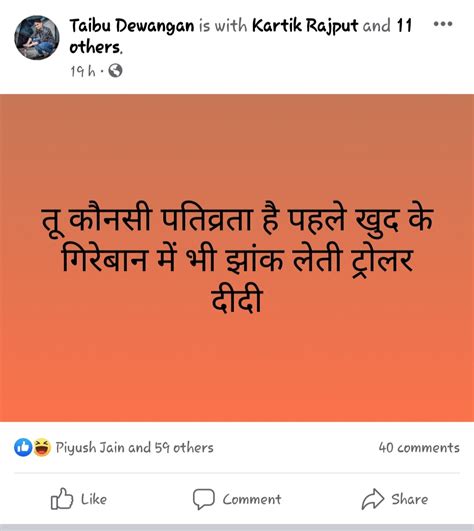Open the 19 h timestamp link

83,71
